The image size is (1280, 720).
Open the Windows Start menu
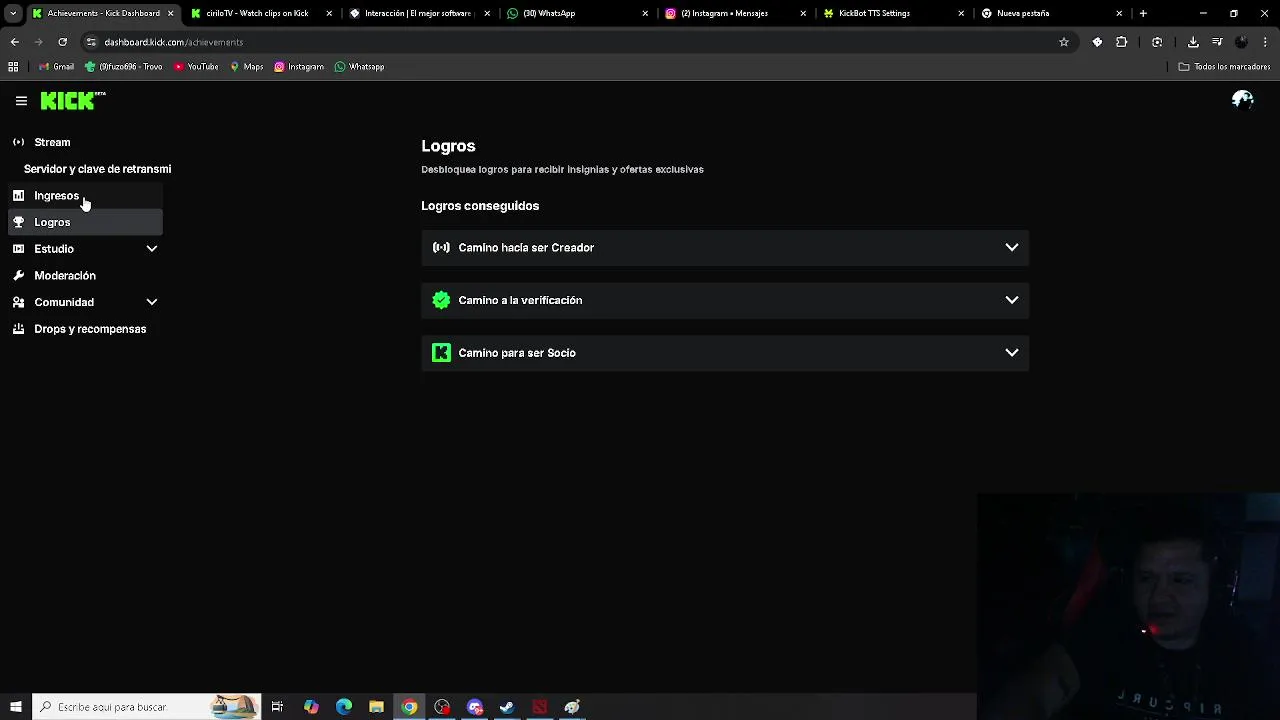[x=16, y=707]
